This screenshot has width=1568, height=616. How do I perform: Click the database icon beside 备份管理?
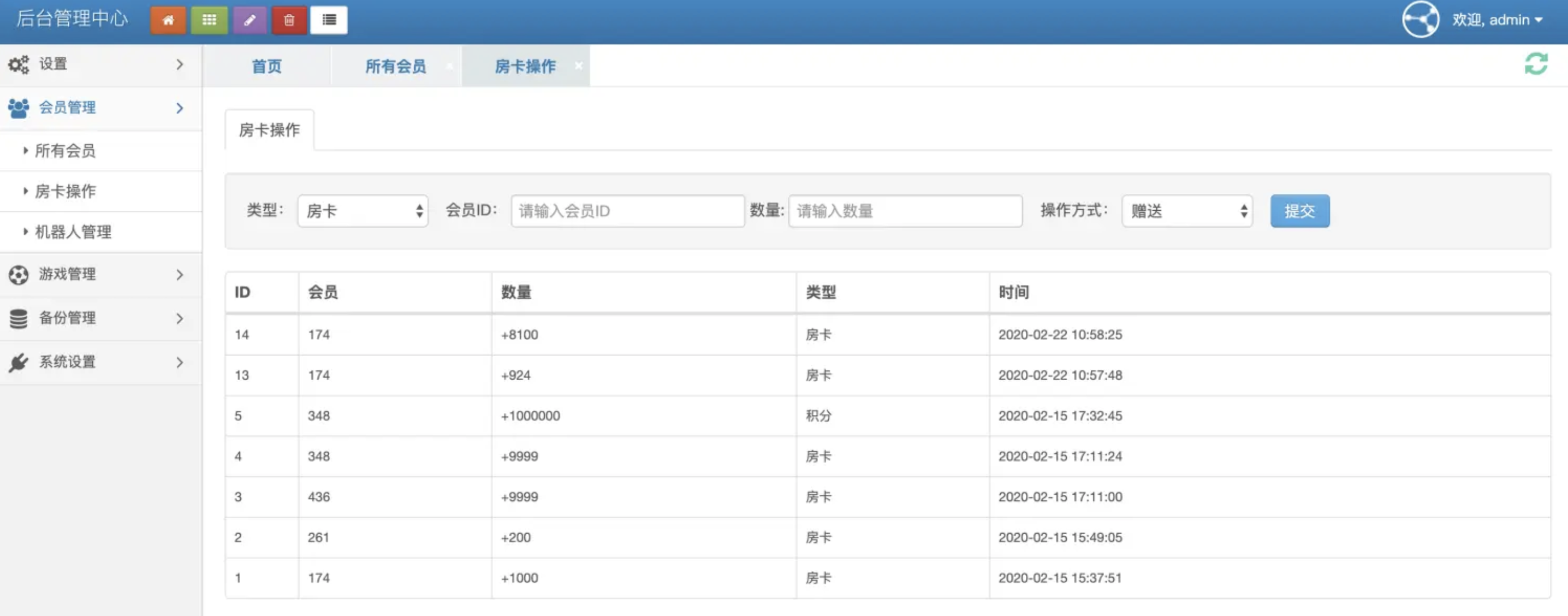18,318
